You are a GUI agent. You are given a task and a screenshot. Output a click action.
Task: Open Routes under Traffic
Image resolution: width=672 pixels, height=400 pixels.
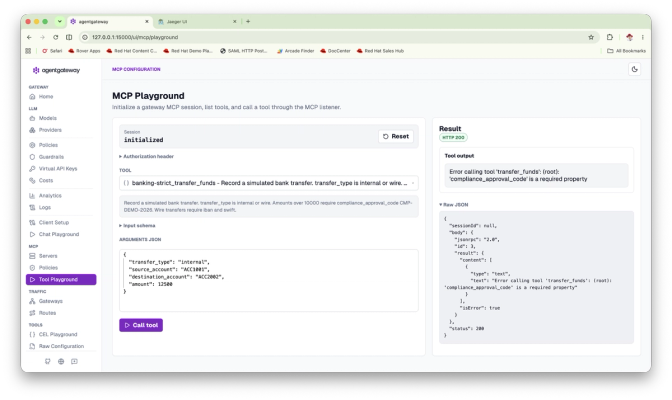[43, 313]
